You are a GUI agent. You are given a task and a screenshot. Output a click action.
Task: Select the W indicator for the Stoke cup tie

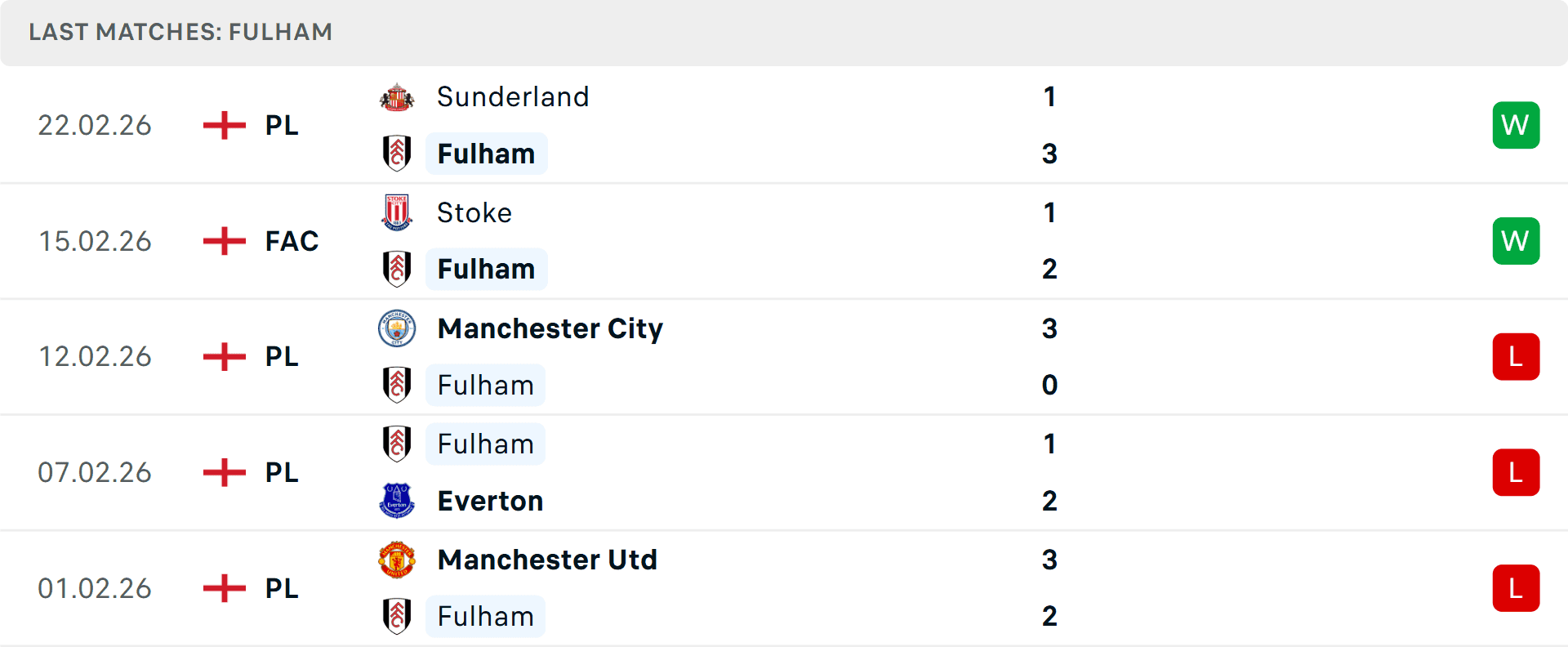point(1516,241)
